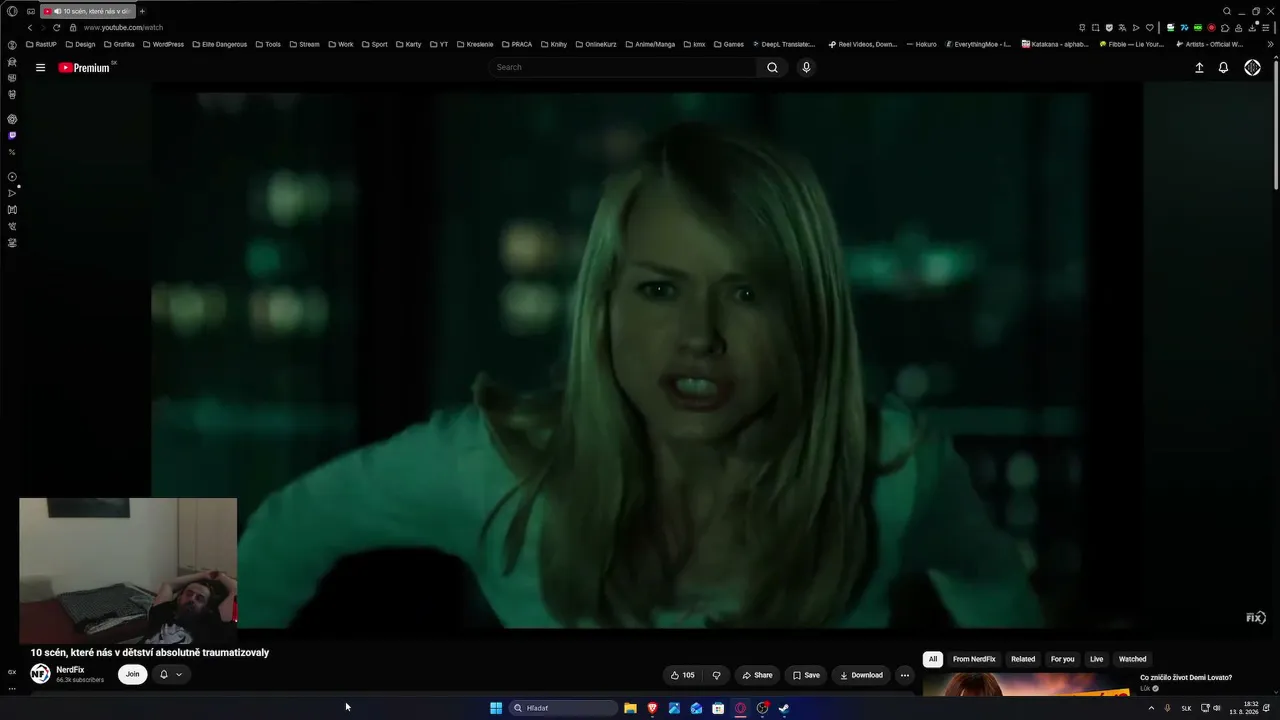Open the Grafika bookmarks folder
Image resolution: width=1280 pixels, height=720 pixels.
click(119, 44)
